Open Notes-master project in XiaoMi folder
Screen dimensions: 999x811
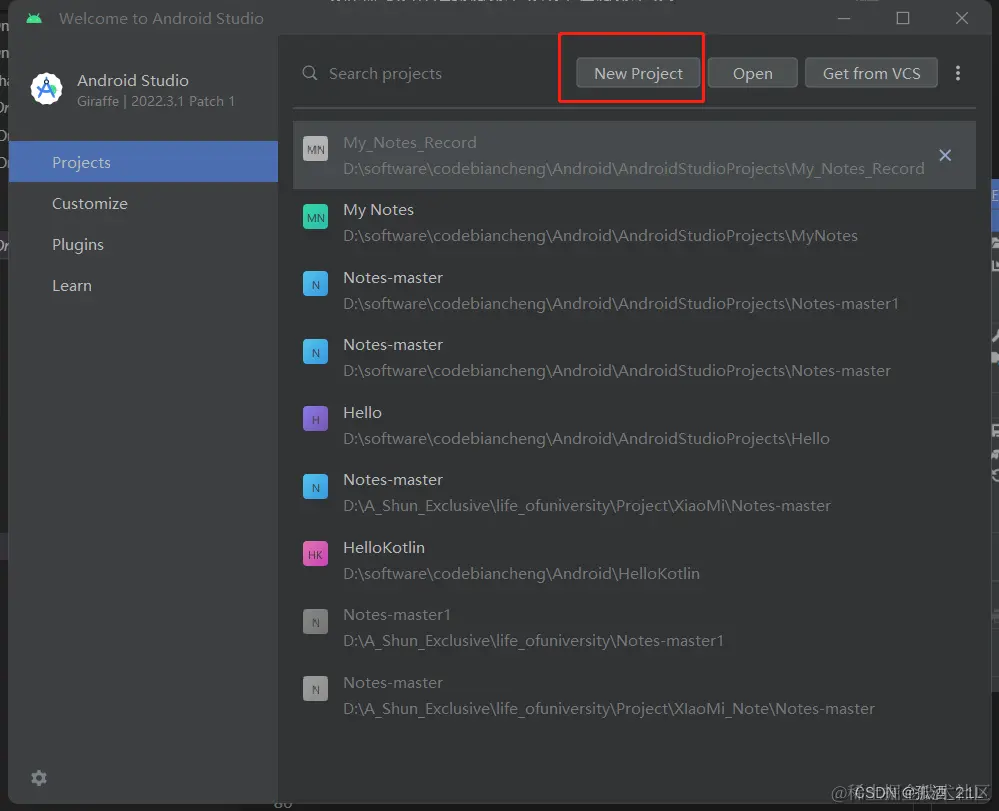pos(634,492)
